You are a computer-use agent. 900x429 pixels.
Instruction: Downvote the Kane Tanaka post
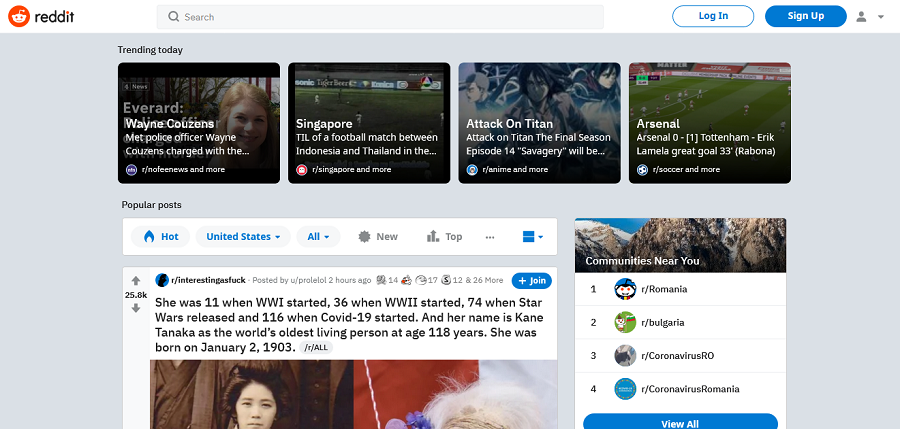(136, 308)
